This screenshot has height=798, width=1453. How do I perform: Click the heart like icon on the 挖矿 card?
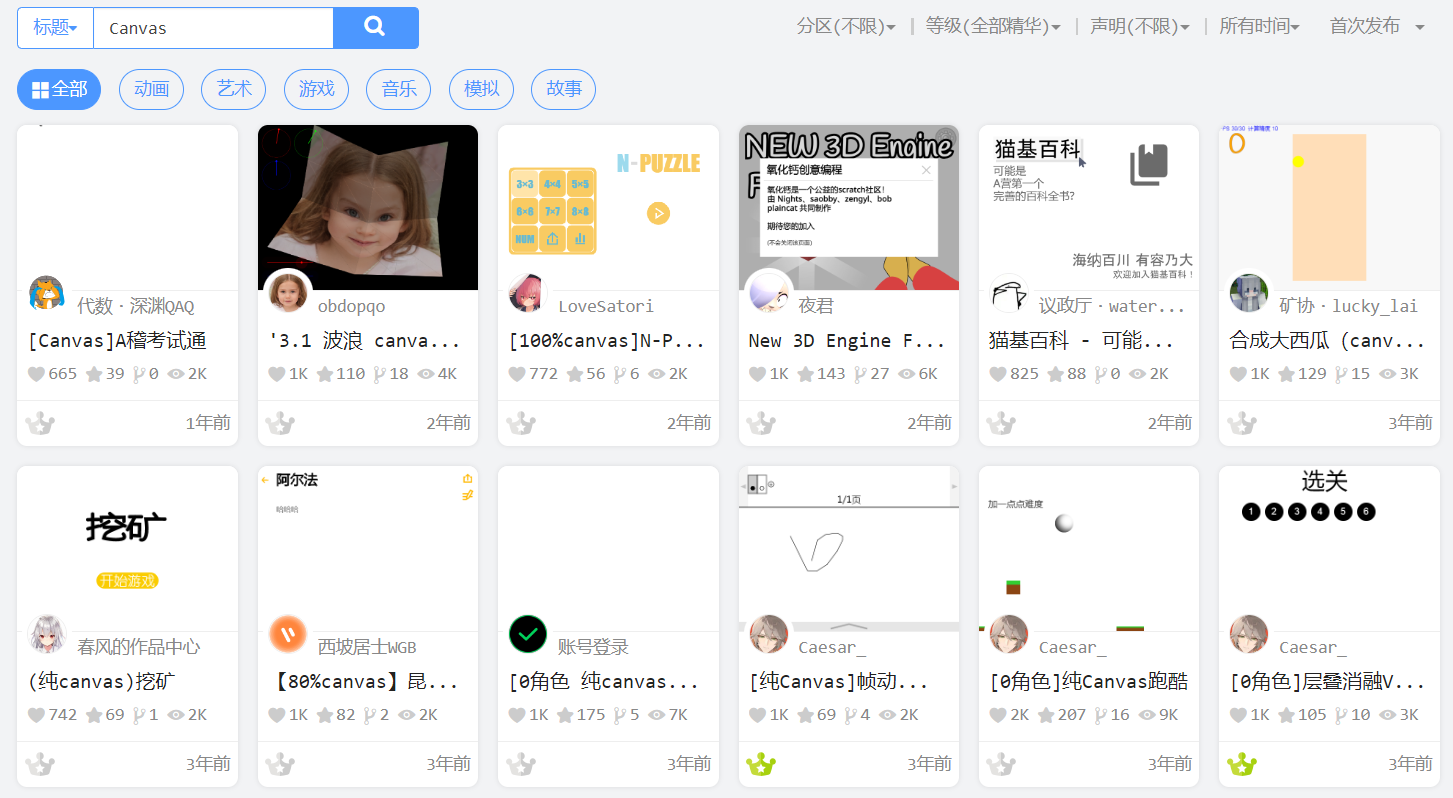35,714
